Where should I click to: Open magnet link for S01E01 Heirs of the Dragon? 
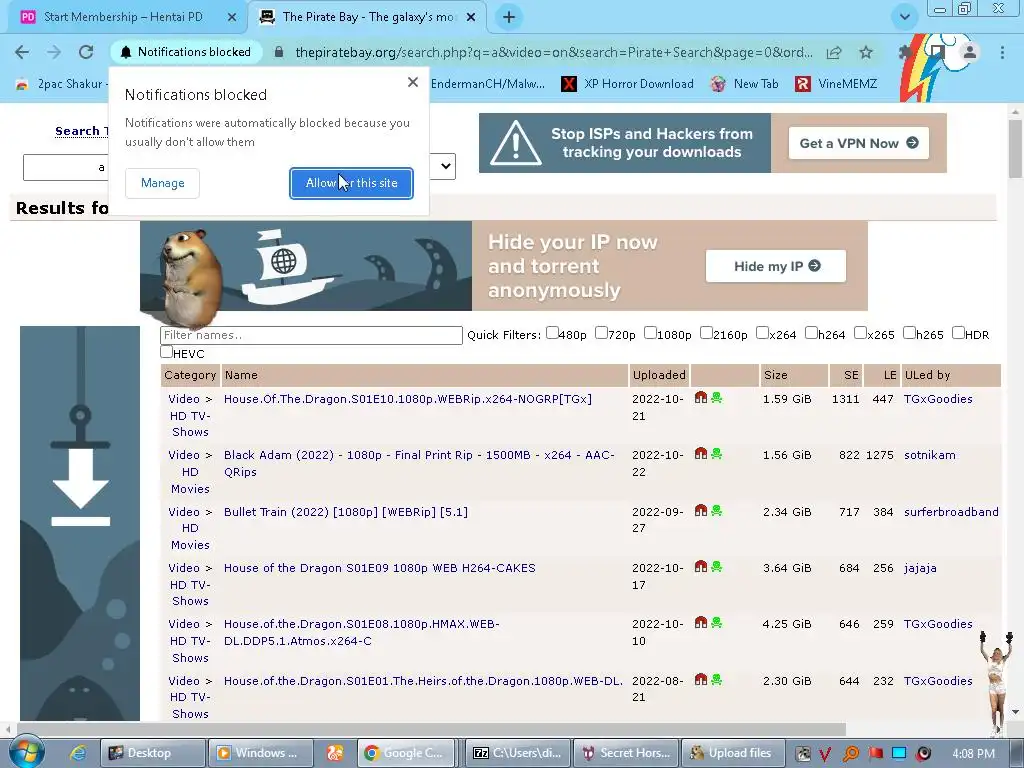pos(701,680)
